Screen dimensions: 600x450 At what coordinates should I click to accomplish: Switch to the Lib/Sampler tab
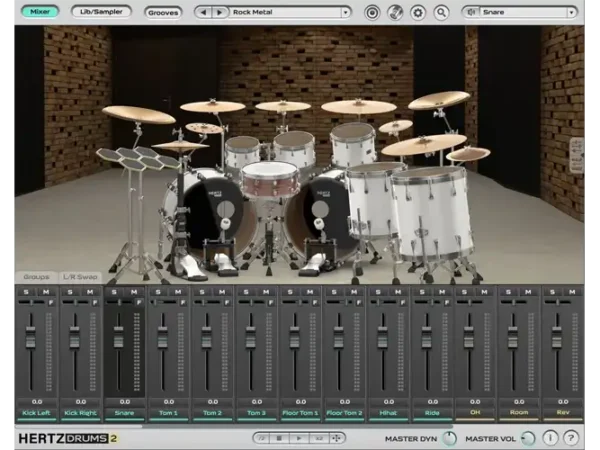click(x=101, y=12)
